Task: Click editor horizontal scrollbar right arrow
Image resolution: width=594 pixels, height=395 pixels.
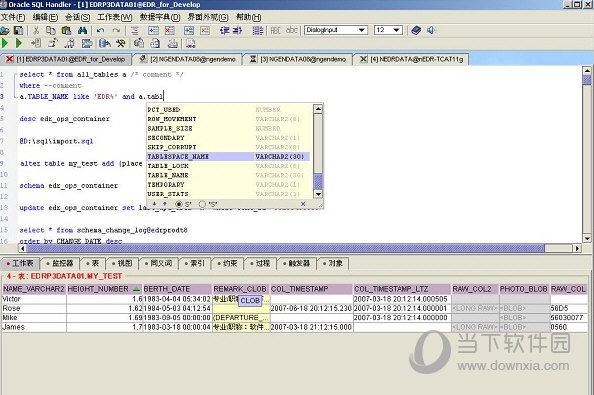Action: tap(577, 248)
